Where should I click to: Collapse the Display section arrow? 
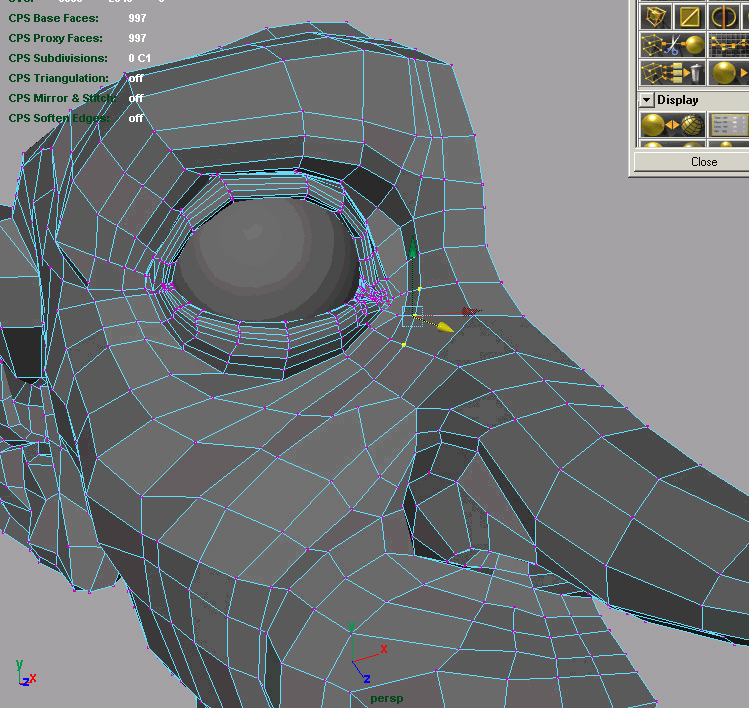point(646,100)
